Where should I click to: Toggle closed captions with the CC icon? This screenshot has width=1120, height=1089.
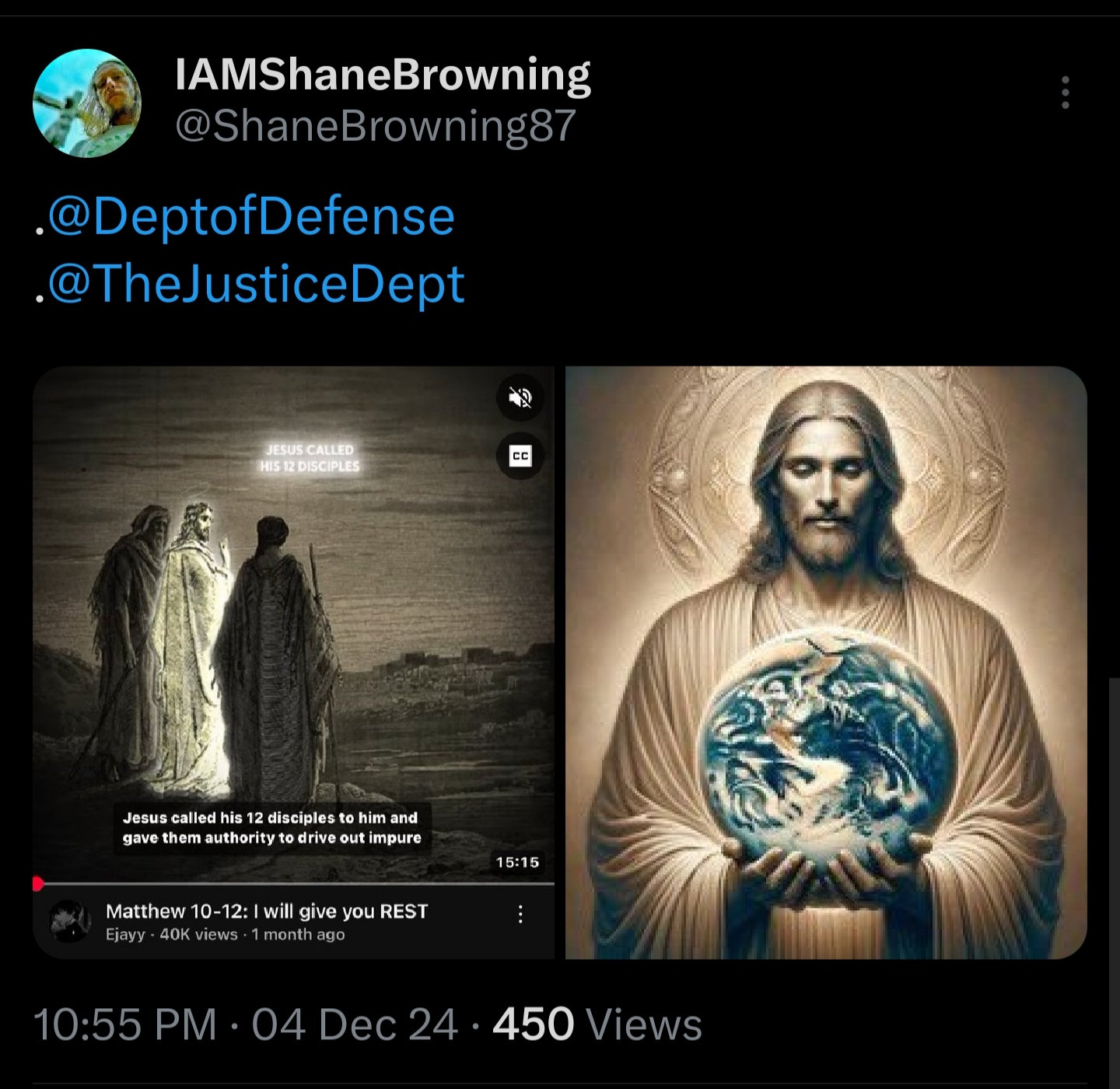[x=520, y=456]
